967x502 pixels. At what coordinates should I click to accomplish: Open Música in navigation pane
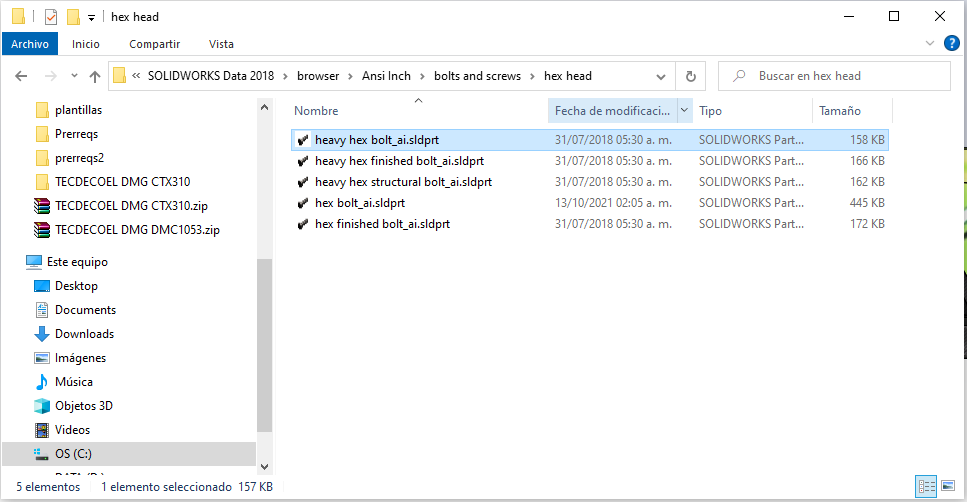point(73,382)
